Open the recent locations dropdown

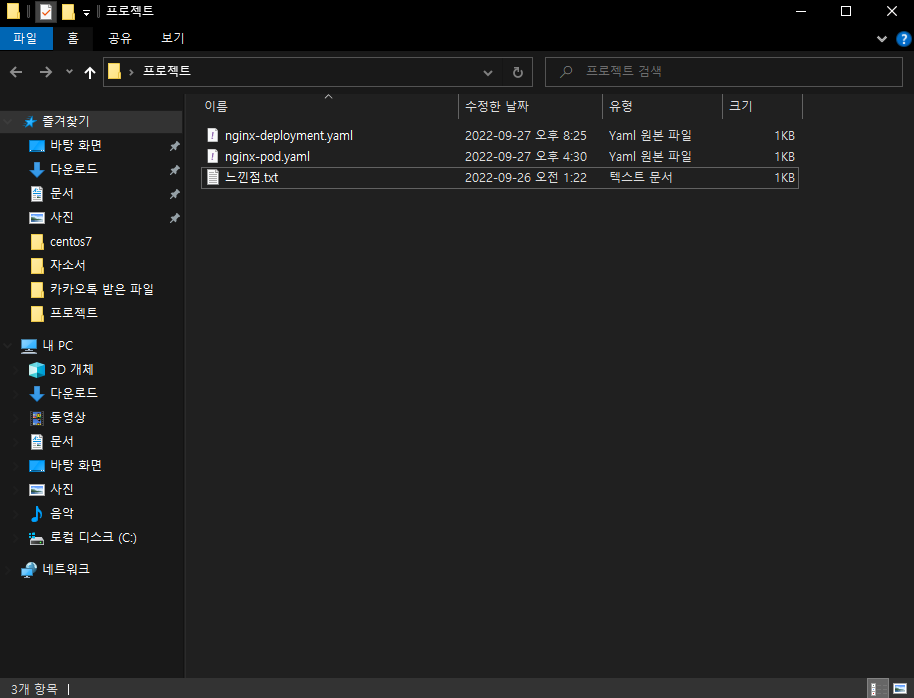69,72
